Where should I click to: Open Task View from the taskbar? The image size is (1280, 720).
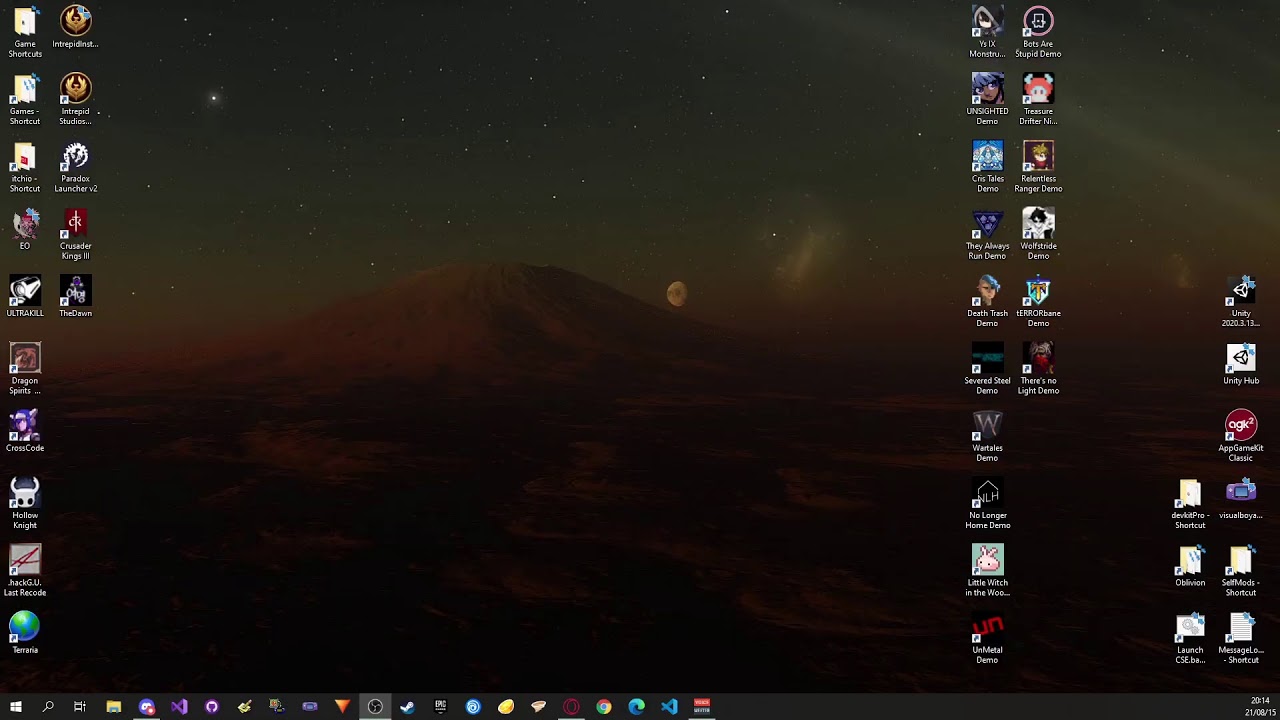point(80,706)
